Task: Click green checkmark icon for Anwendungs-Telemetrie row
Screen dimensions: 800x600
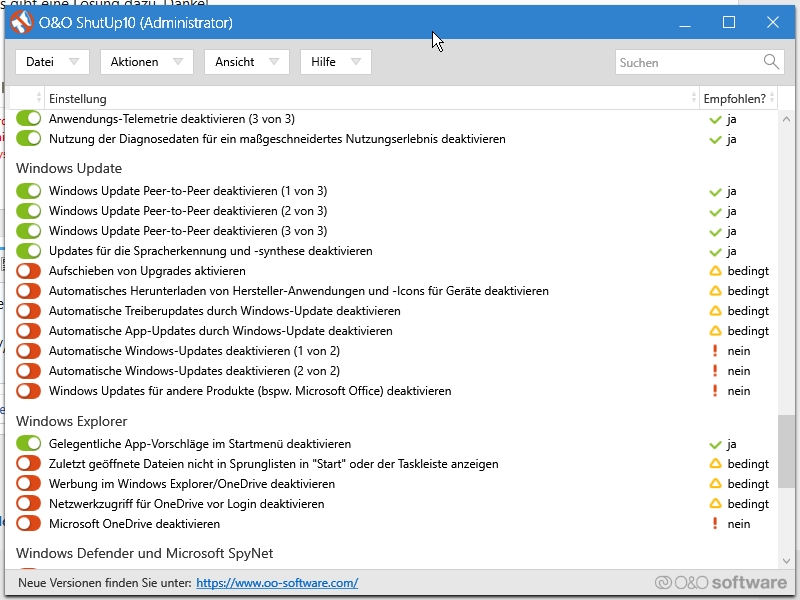Action: (x=715, y=119)
